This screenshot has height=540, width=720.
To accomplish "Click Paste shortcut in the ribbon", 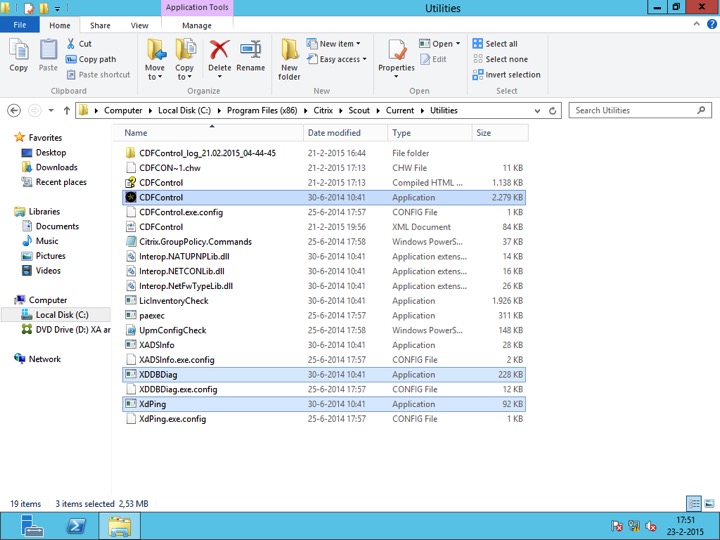I will click(98, 74).
